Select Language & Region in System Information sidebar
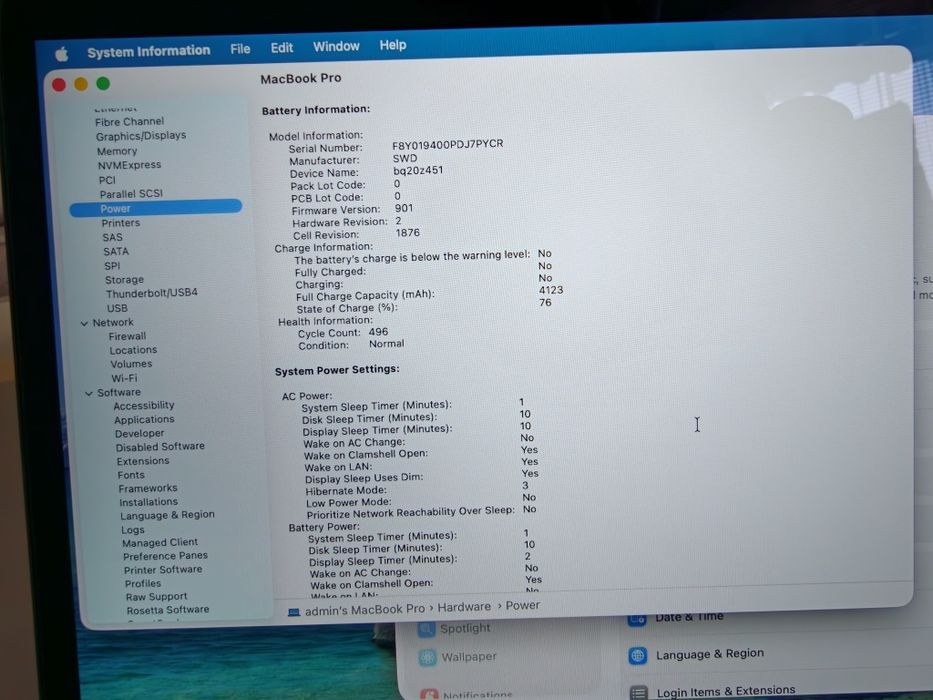This screenshot has width=933, height=700. click(x=167, y=515)
